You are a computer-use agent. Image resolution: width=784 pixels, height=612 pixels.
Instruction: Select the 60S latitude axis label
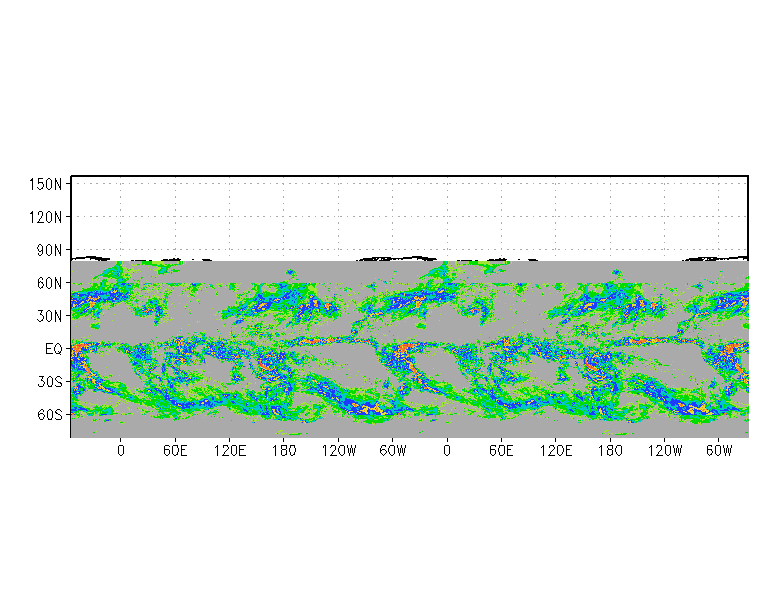tap(49, 415)
